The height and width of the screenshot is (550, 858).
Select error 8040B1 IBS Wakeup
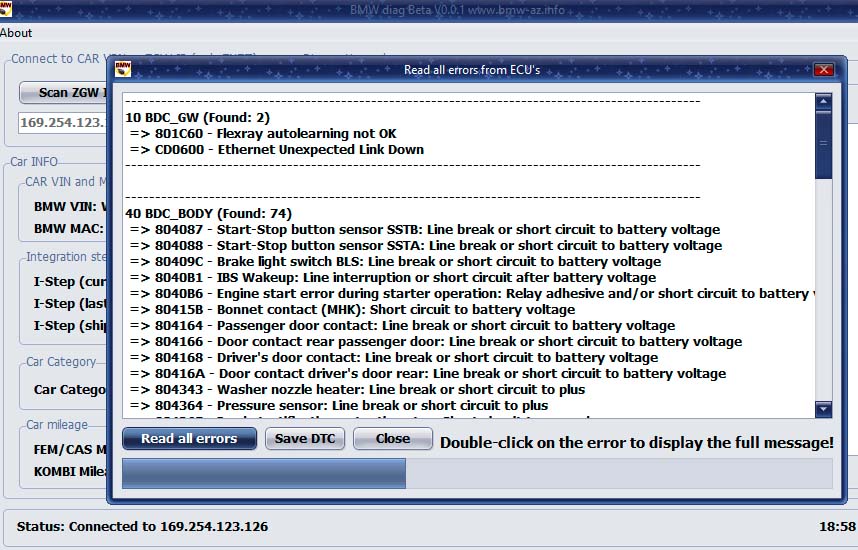[393, 277]
